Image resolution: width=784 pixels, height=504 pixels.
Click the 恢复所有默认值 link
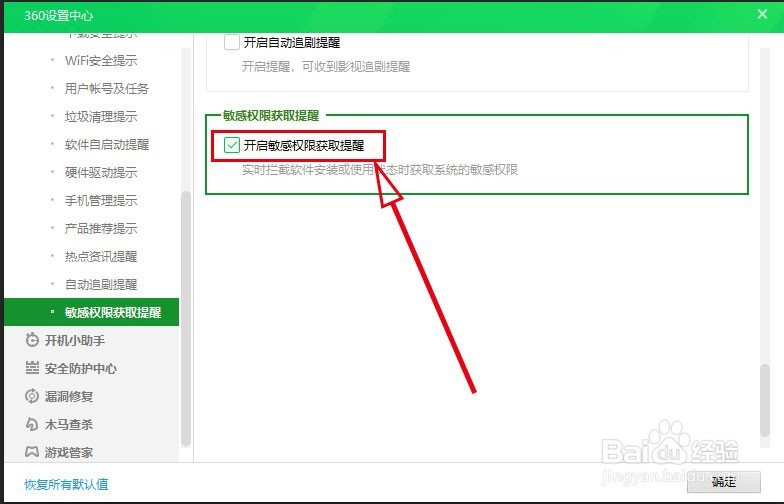(x=66, y=484)
